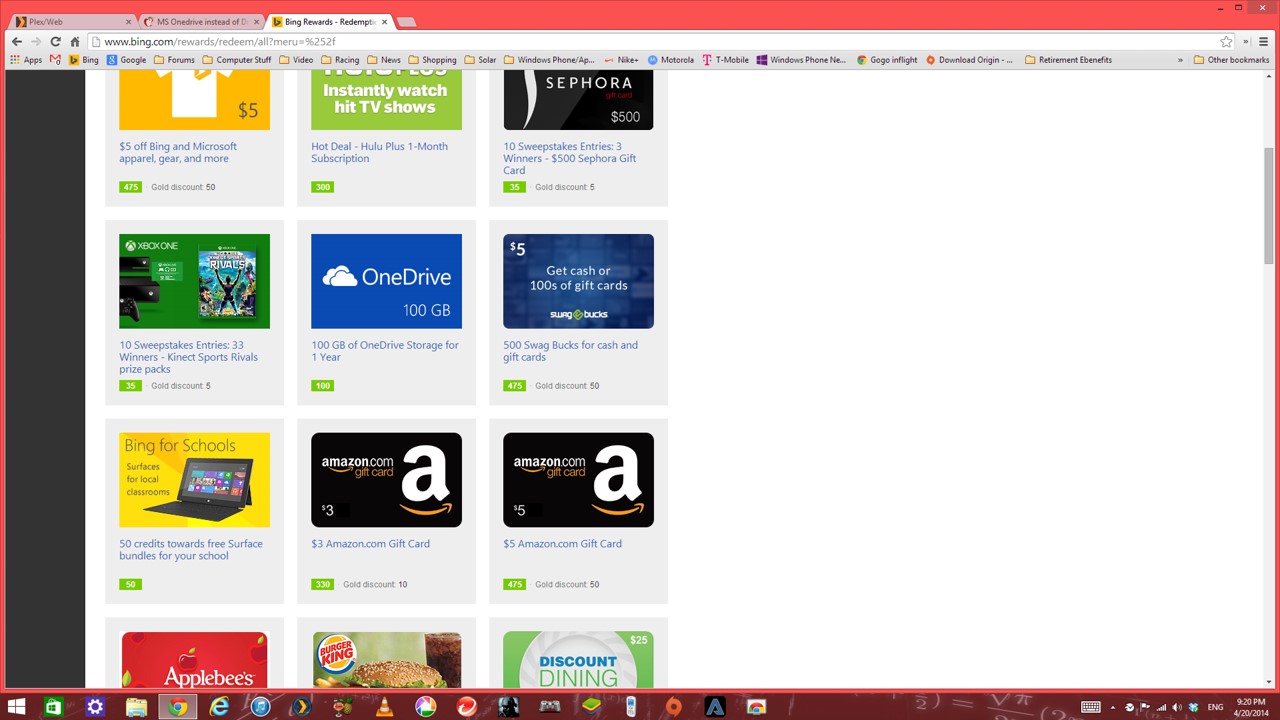
Task: Open the Forums bookmark folder
Action: pyautogui.click(x=175, y=60)
